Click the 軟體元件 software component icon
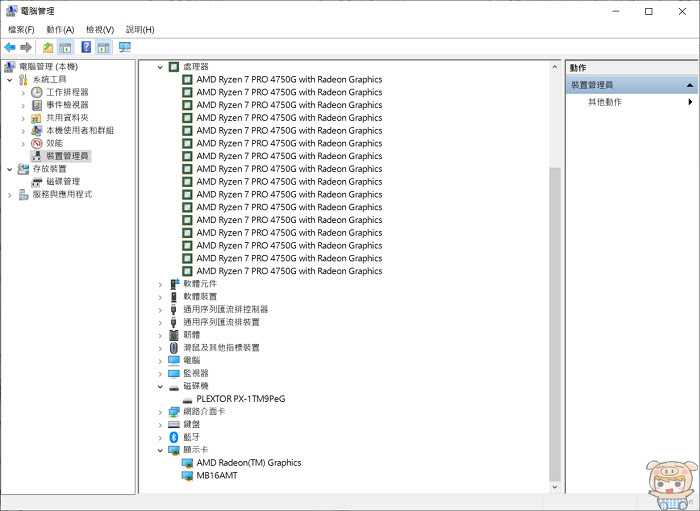 point(174,284)
